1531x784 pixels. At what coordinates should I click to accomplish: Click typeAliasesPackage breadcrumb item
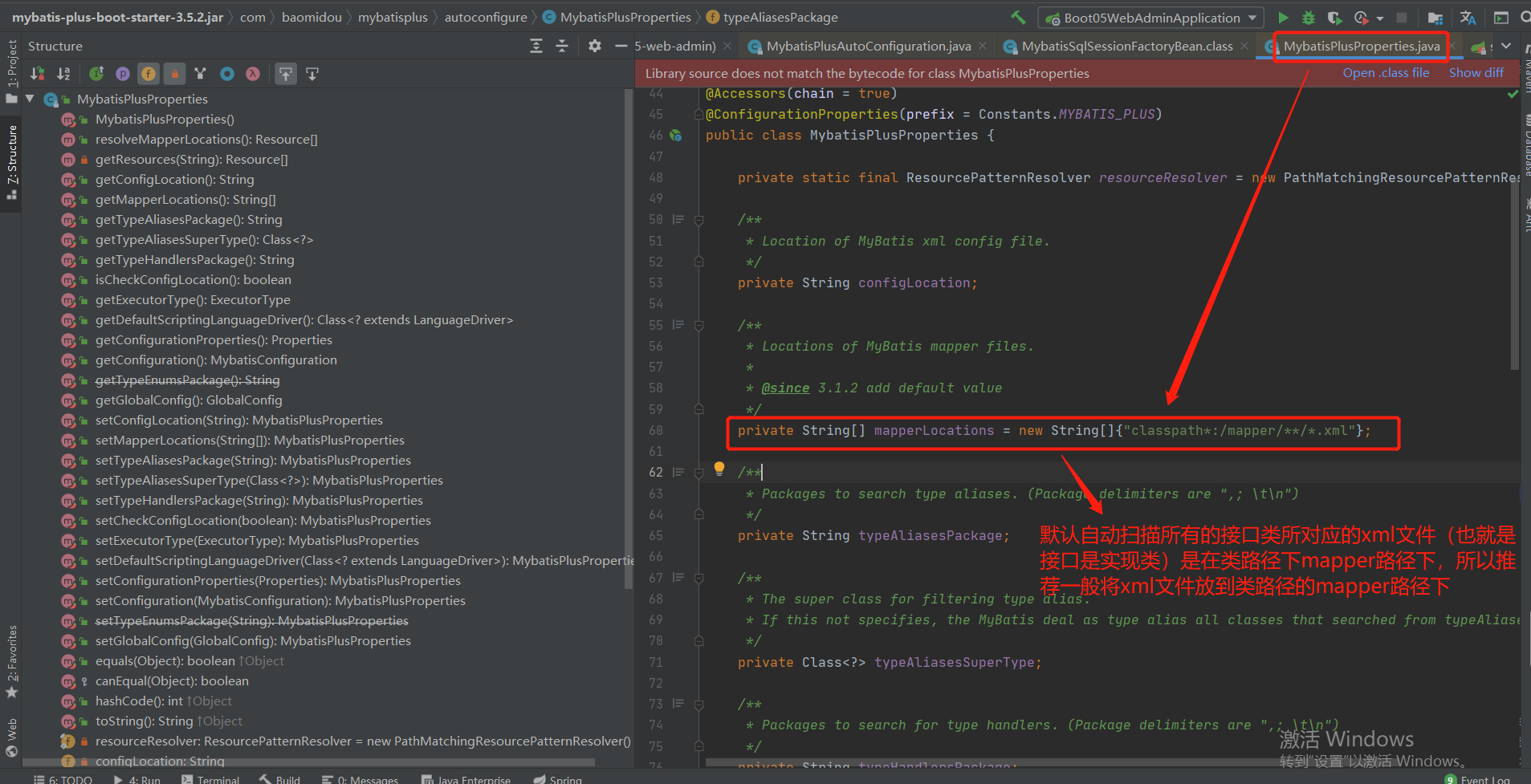click(780, 18)
